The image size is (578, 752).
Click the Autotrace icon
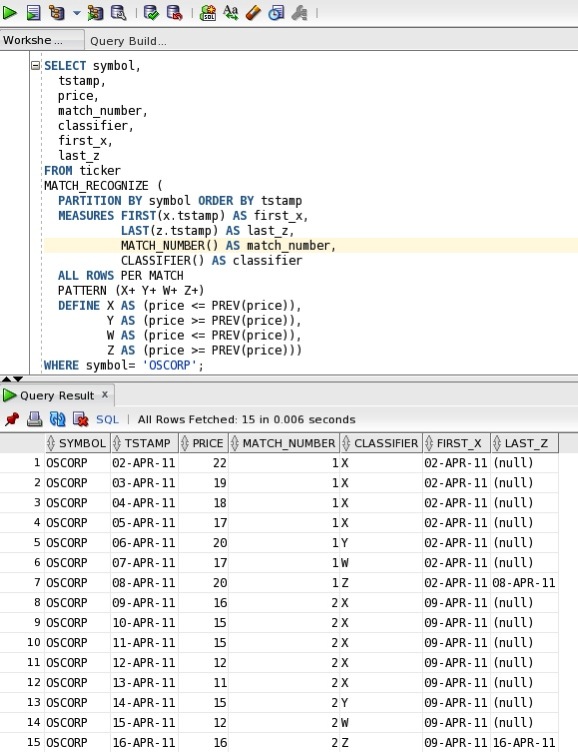(95, 12)
